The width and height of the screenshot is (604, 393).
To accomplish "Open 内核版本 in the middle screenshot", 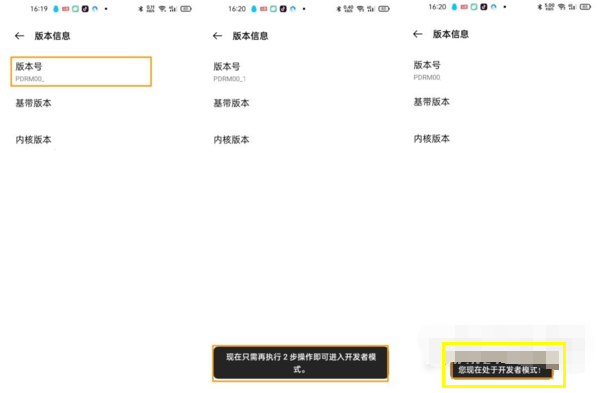I will tap(232, 139).
